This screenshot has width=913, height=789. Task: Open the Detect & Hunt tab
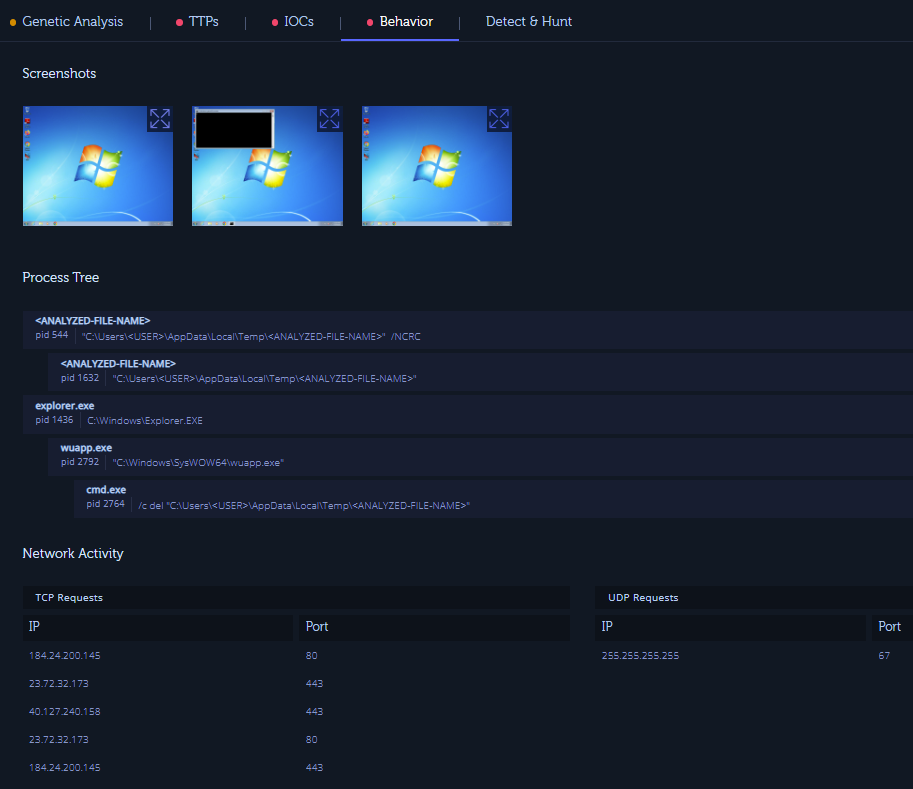[x=529, y=21]
